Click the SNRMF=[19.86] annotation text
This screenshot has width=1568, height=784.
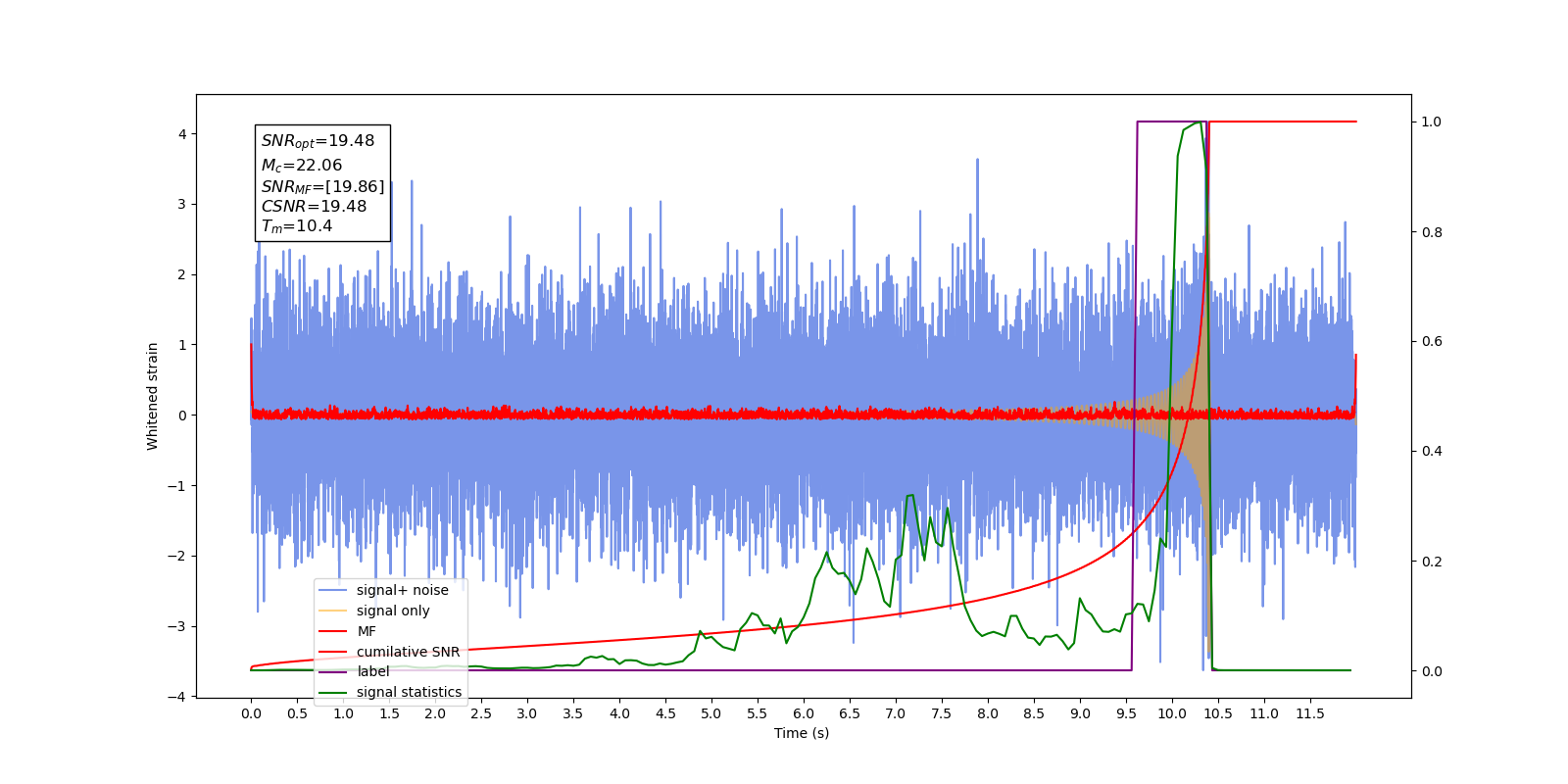click(x=323, y=186)
